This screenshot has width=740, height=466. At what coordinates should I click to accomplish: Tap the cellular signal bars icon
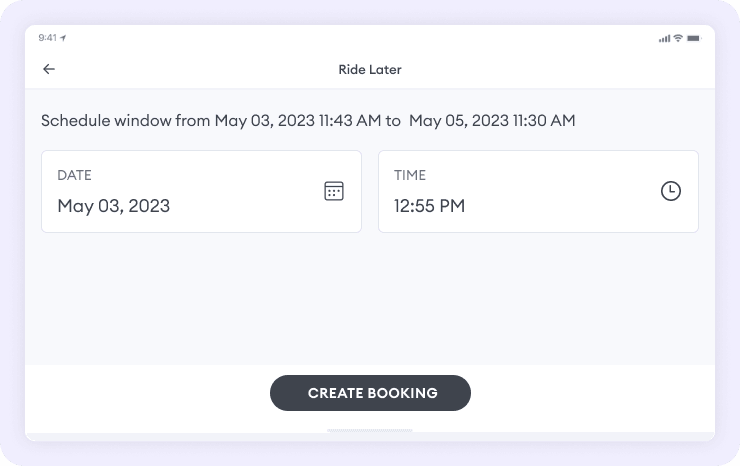coord(664,38)
